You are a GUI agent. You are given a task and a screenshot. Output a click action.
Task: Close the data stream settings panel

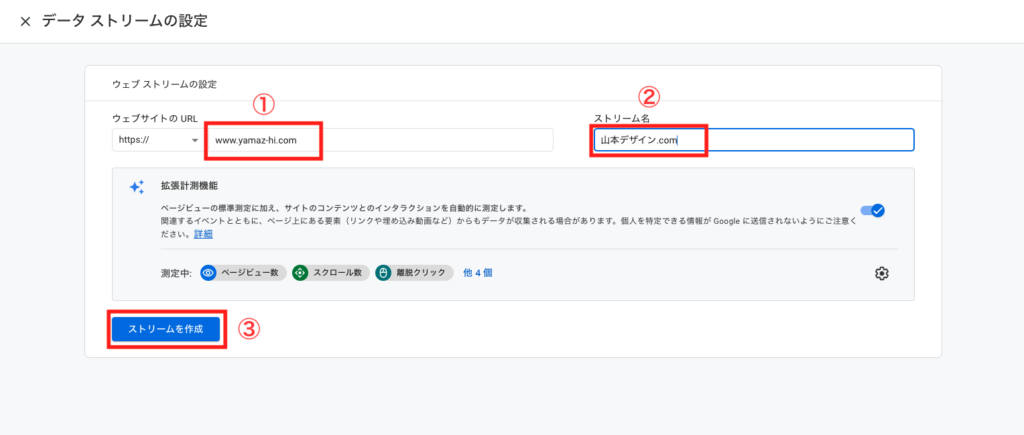pyautogui.click(x=25, y=22)
